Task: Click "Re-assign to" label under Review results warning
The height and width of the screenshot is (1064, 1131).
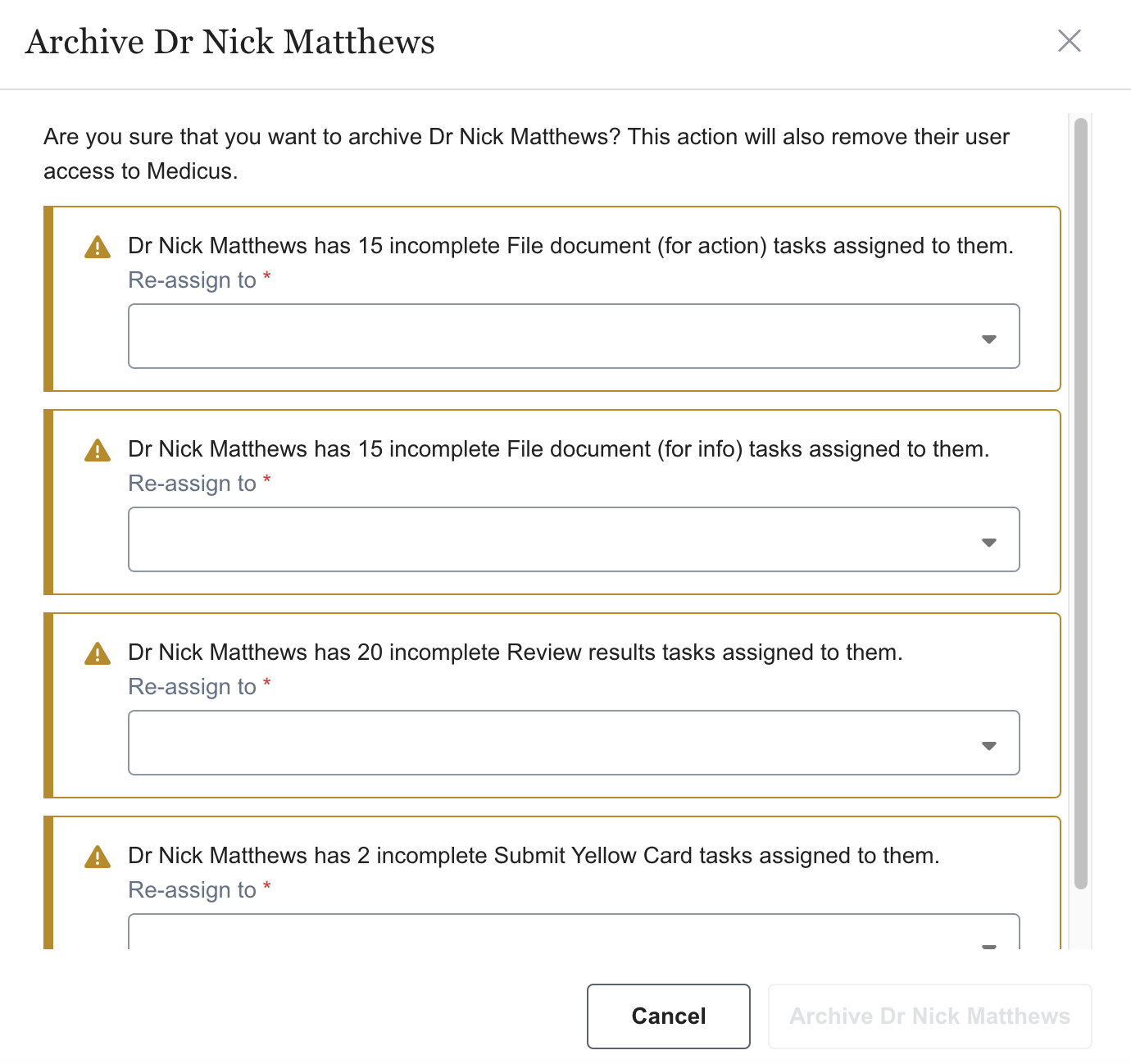Action: pos(193,687)
